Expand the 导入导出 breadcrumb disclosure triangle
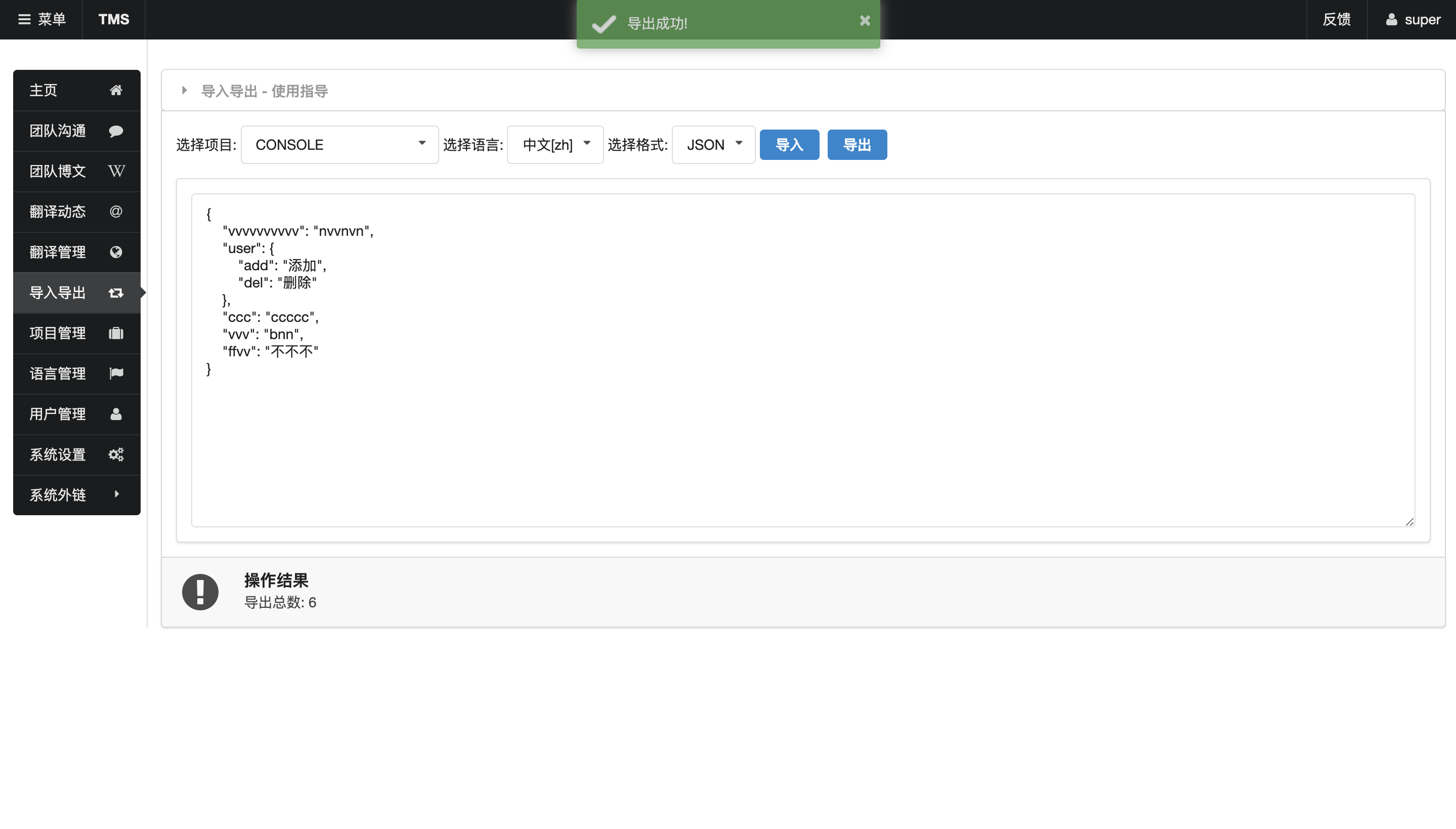The height and width of the screenshot is (829, 1456). [x=185, y=91]
